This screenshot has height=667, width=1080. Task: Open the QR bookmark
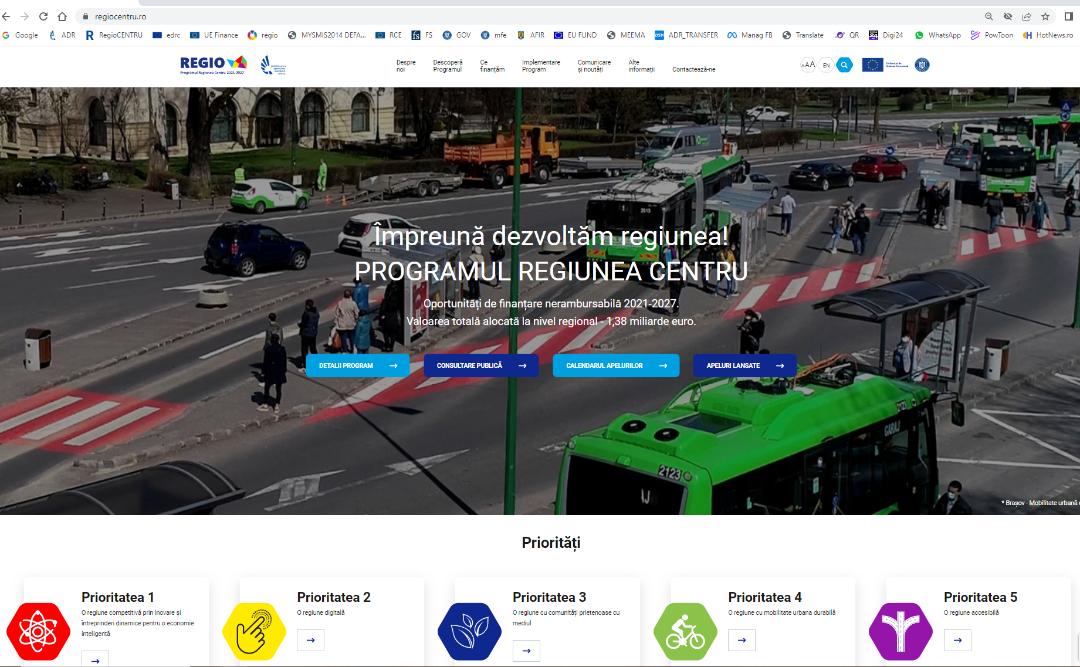pyautogui.click(x=847, y=35)
